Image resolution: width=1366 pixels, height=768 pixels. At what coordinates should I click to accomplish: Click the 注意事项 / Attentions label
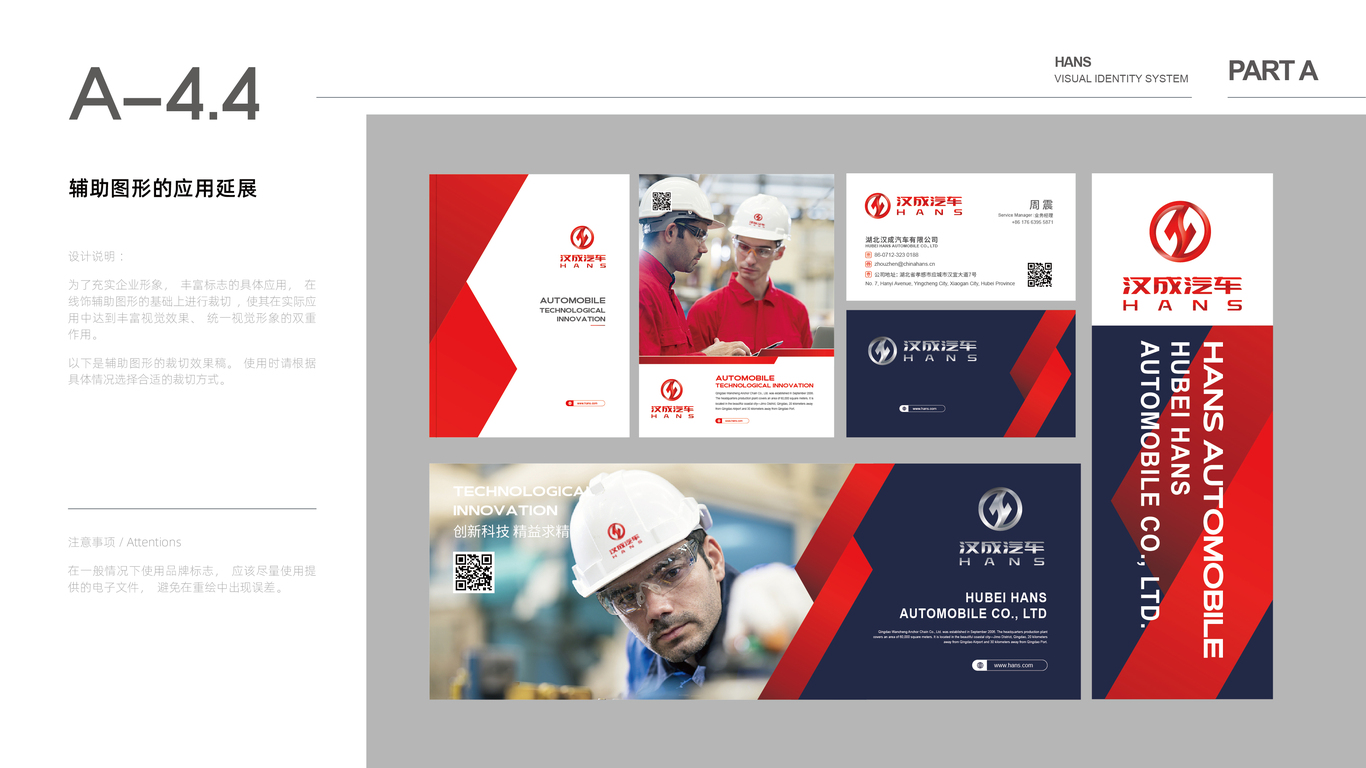pos(125,542)
